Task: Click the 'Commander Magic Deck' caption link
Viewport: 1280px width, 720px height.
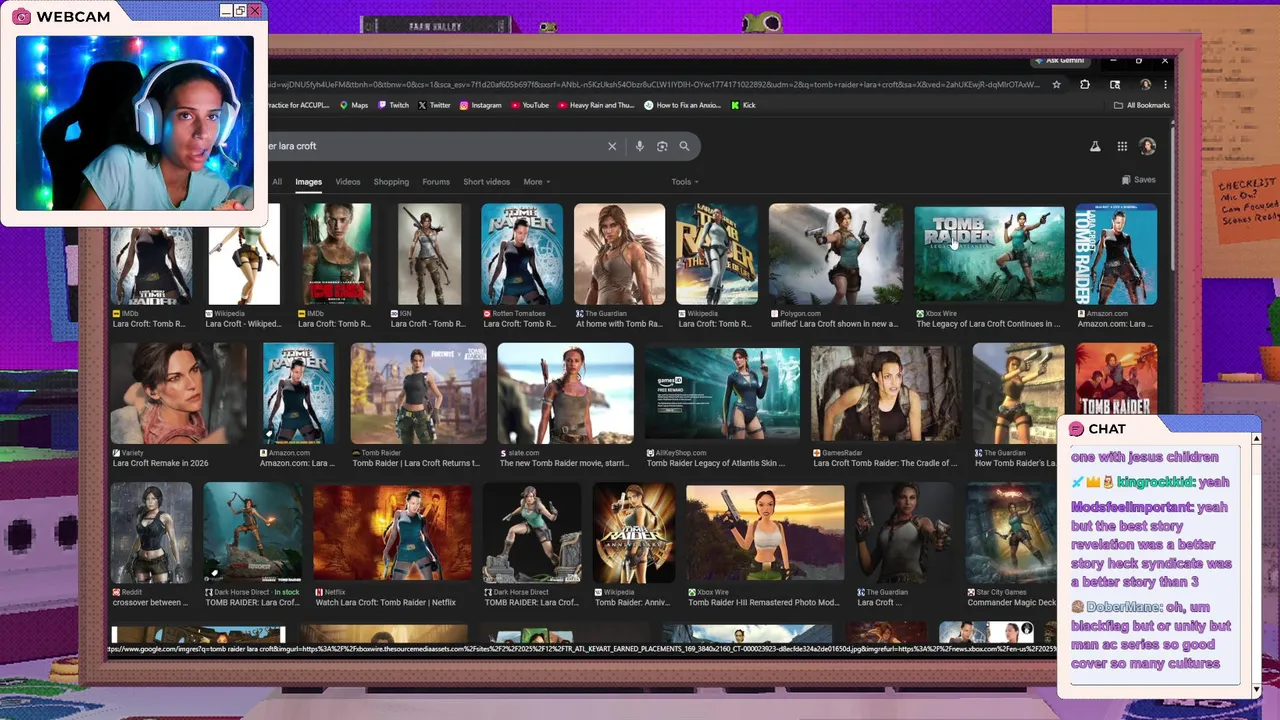Action: (x=1012, y=603)
